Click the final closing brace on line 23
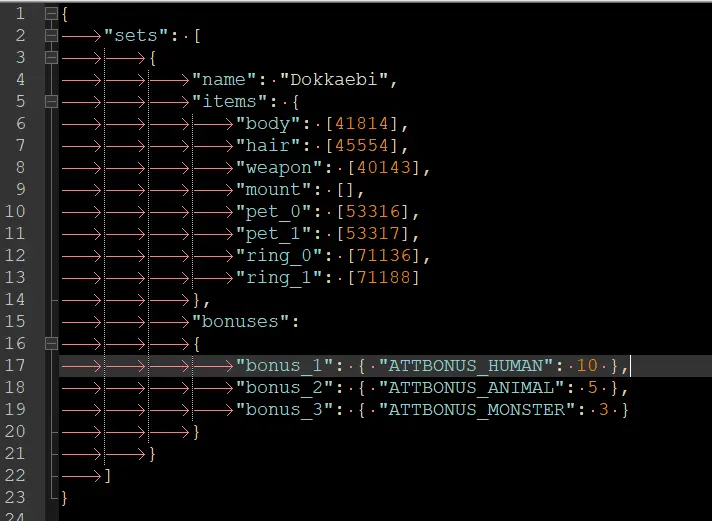This screenshot has height=521, width=712. 64,498
